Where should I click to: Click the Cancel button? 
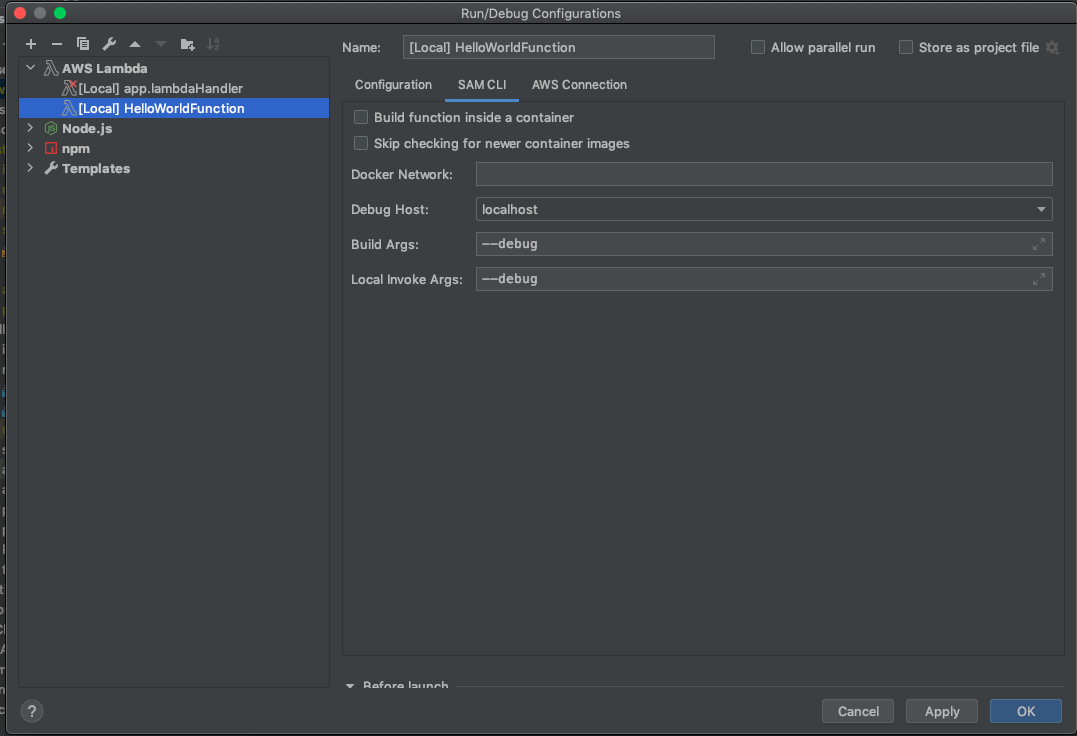coord(858,711)
